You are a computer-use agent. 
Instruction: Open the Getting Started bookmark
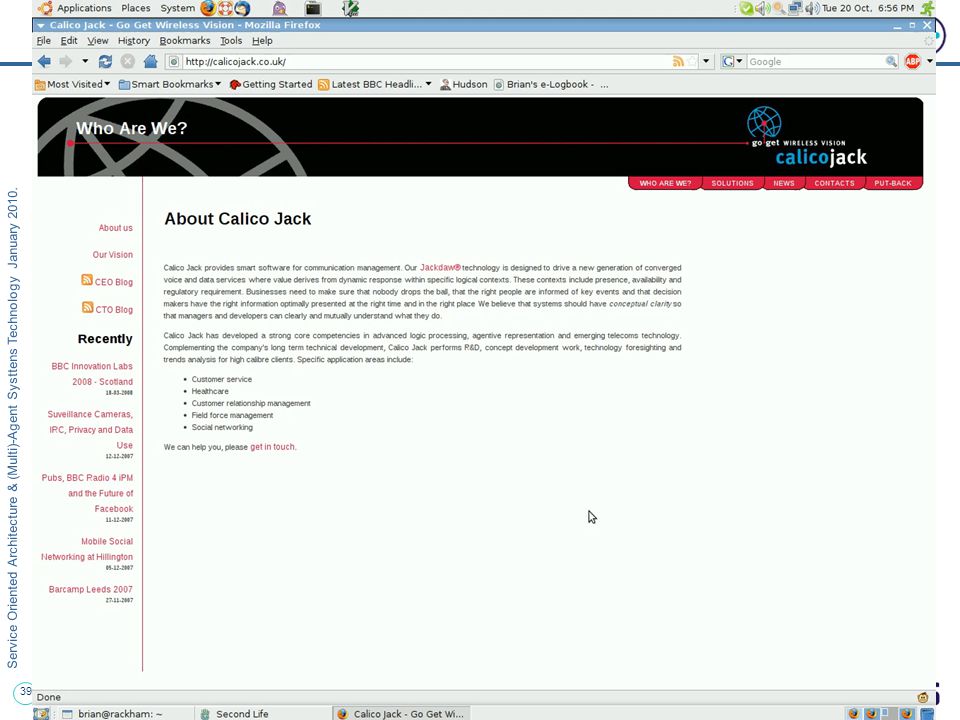click(270, 84)
